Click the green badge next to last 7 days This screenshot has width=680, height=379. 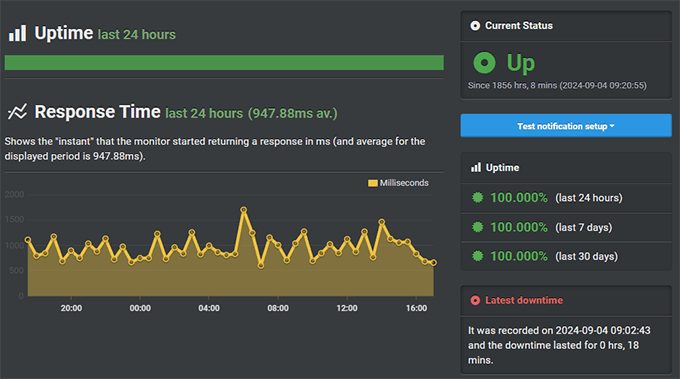(477, 227)
